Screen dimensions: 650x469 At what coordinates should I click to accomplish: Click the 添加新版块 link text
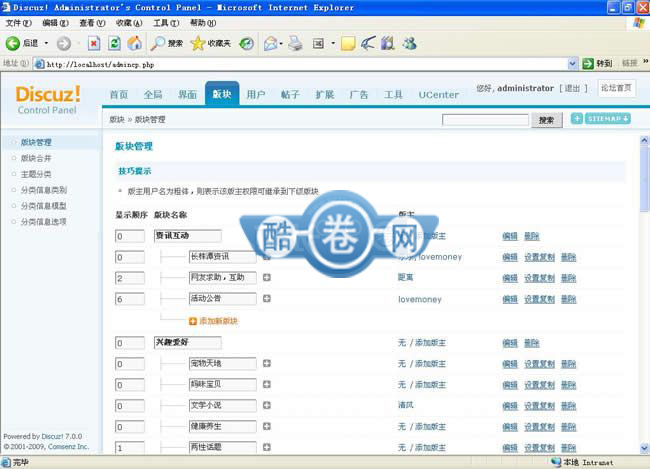[x=218, y=321]
